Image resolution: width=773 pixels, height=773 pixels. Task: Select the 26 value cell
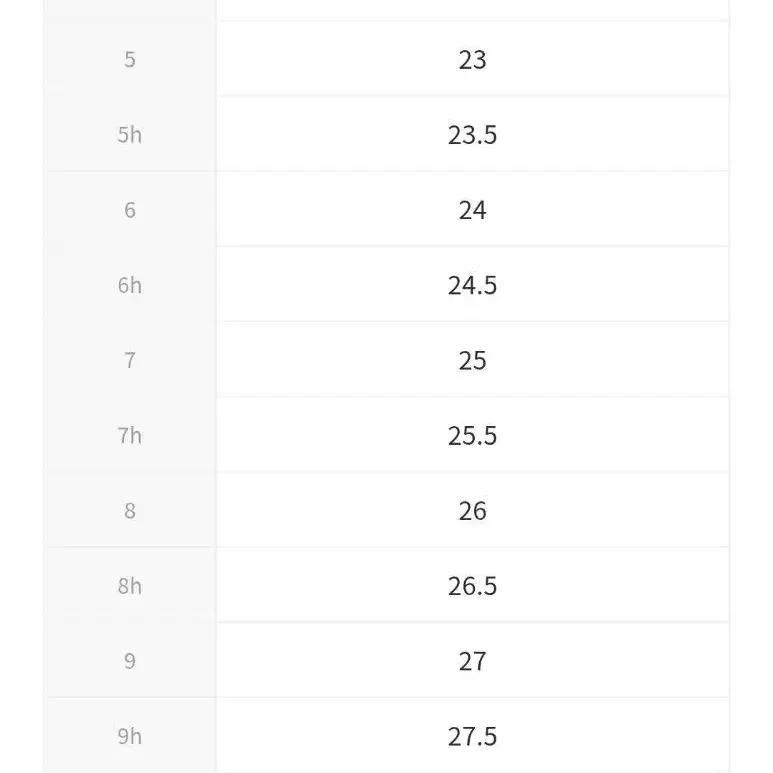click(472, 510)
